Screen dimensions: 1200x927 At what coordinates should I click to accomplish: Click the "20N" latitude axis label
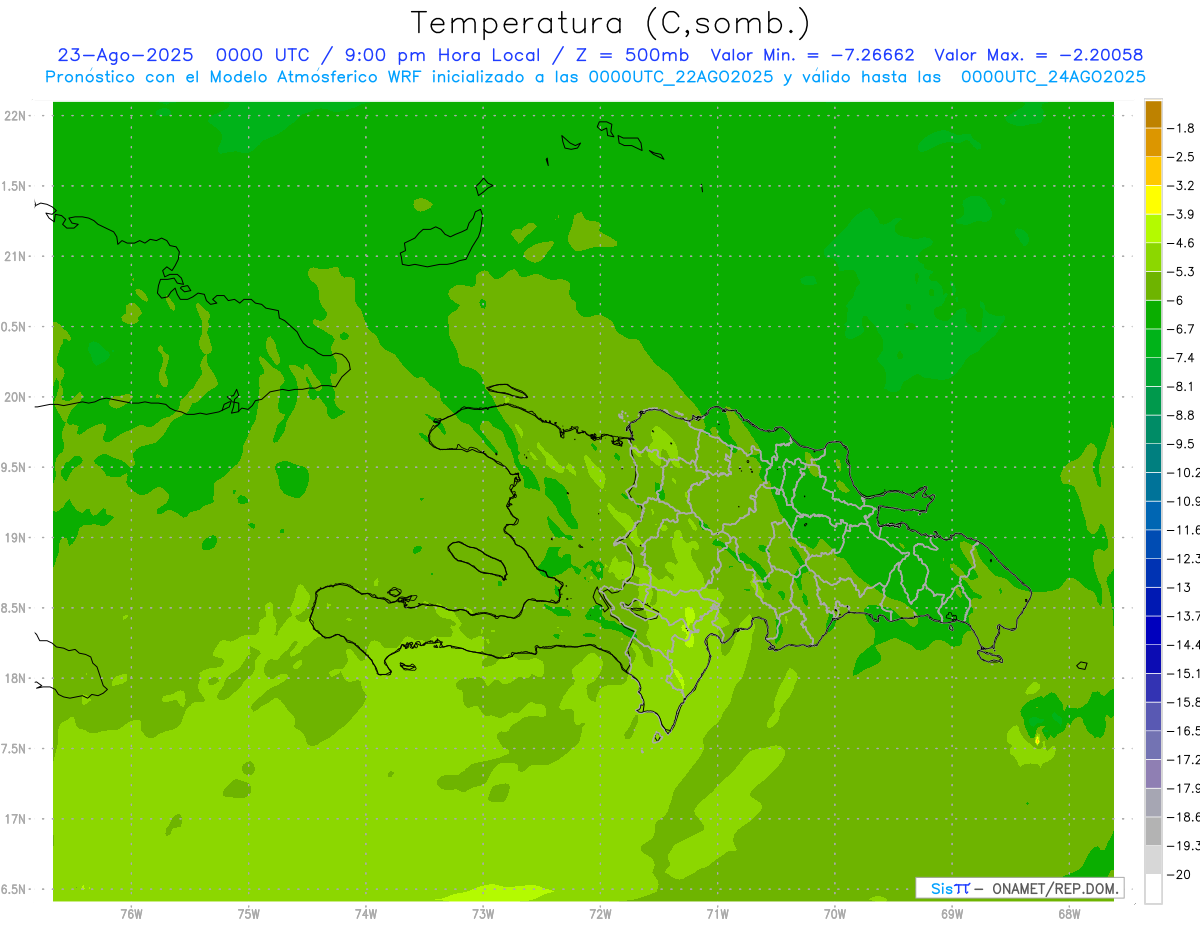[x=15, y=397]
